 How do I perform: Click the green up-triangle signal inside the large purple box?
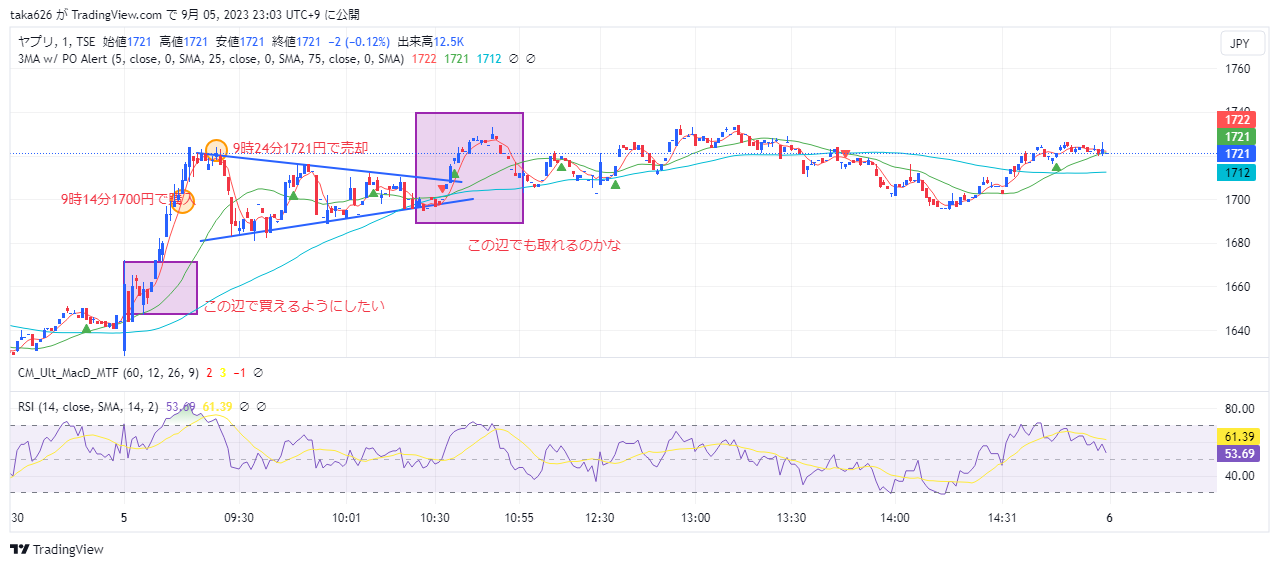454,174
